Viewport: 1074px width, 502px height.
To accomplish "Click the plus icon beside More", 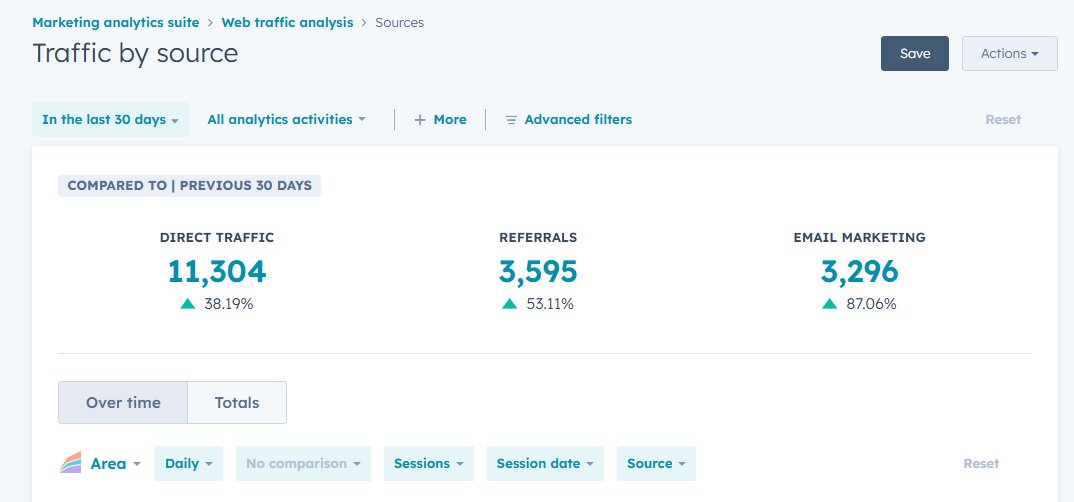I will coord(420,120).
